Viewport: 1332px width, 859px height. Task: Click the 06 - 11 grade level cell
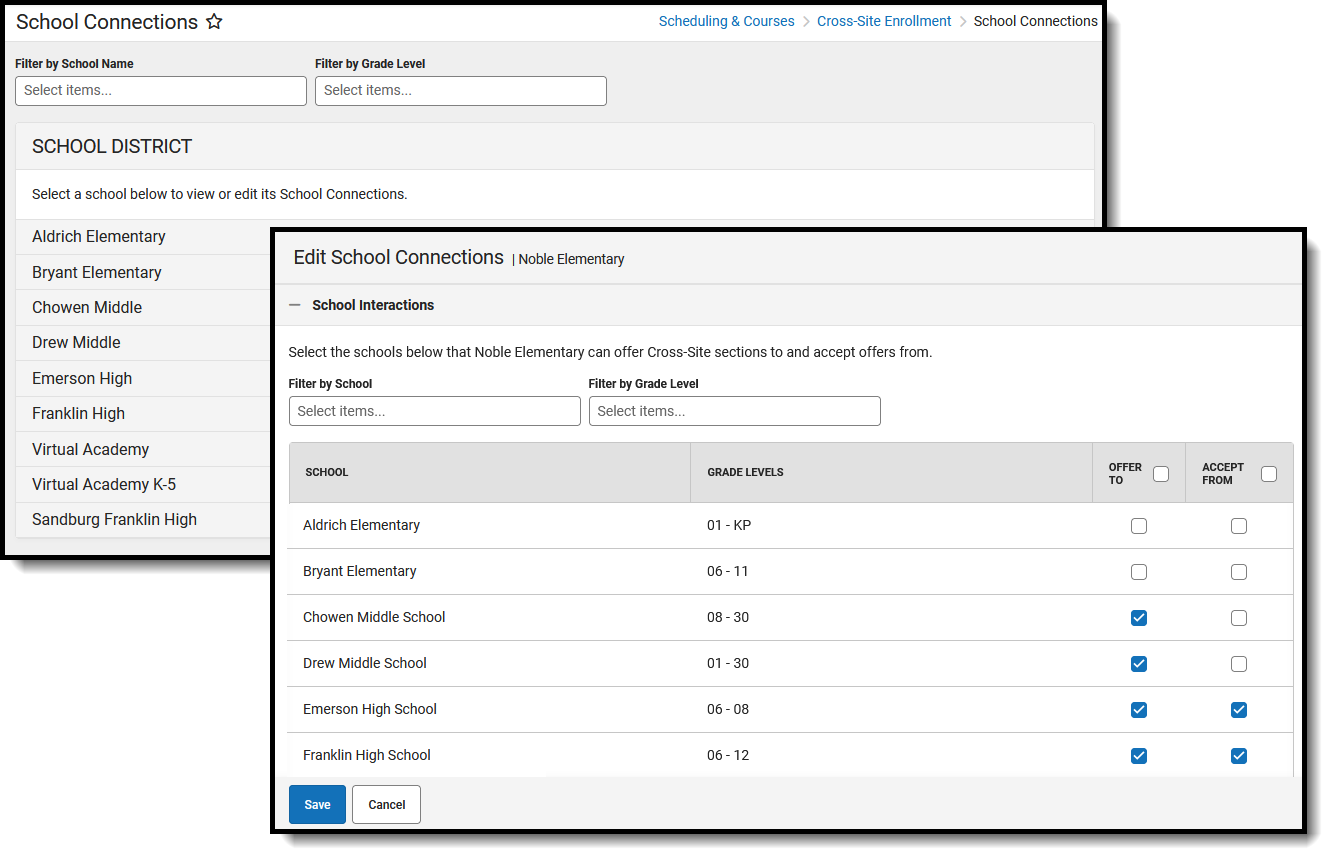point(728,572)
